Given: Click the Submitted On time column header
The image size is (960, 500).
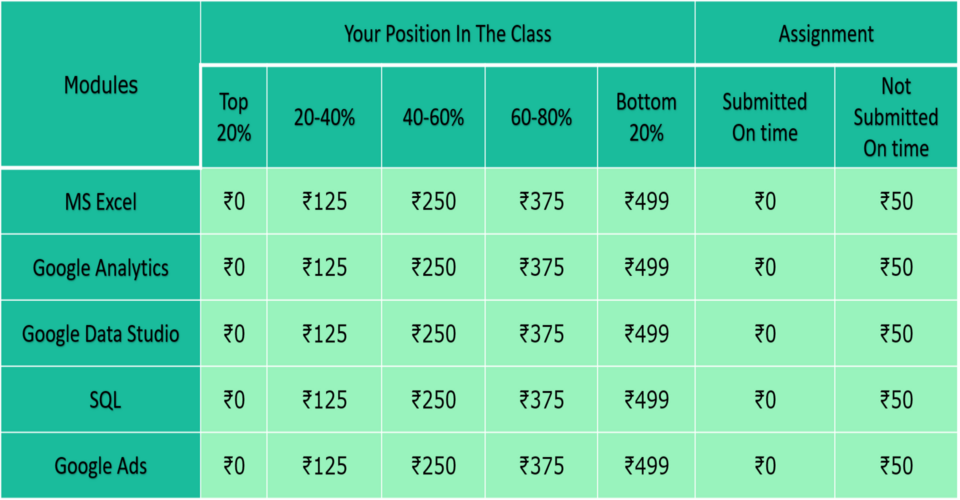Looking at the screenshot, I should [765, 117].
